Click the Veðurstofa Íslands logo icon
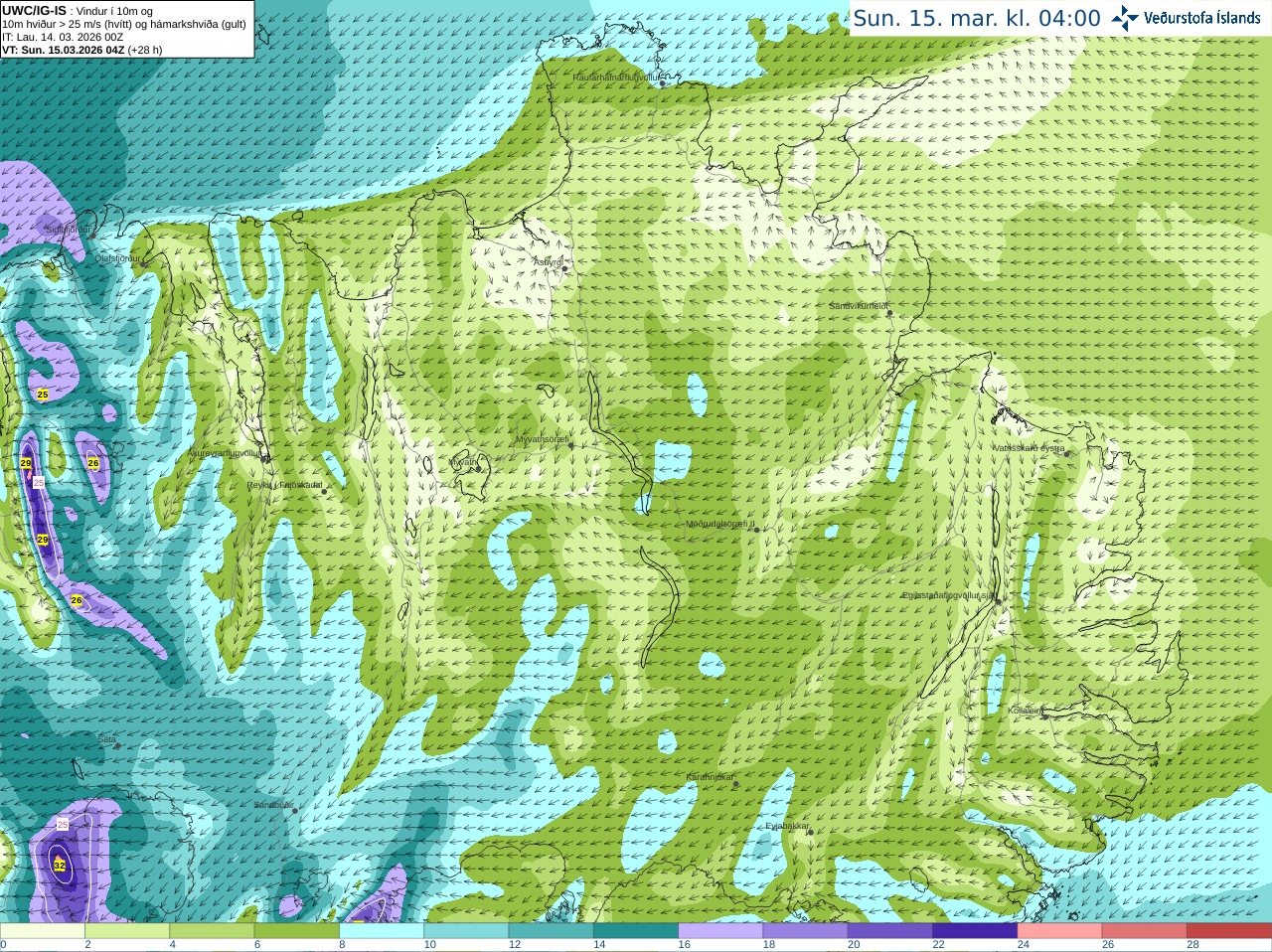Image resolution: width=1272 pixels, height=952 pixels. [1125, 18]
